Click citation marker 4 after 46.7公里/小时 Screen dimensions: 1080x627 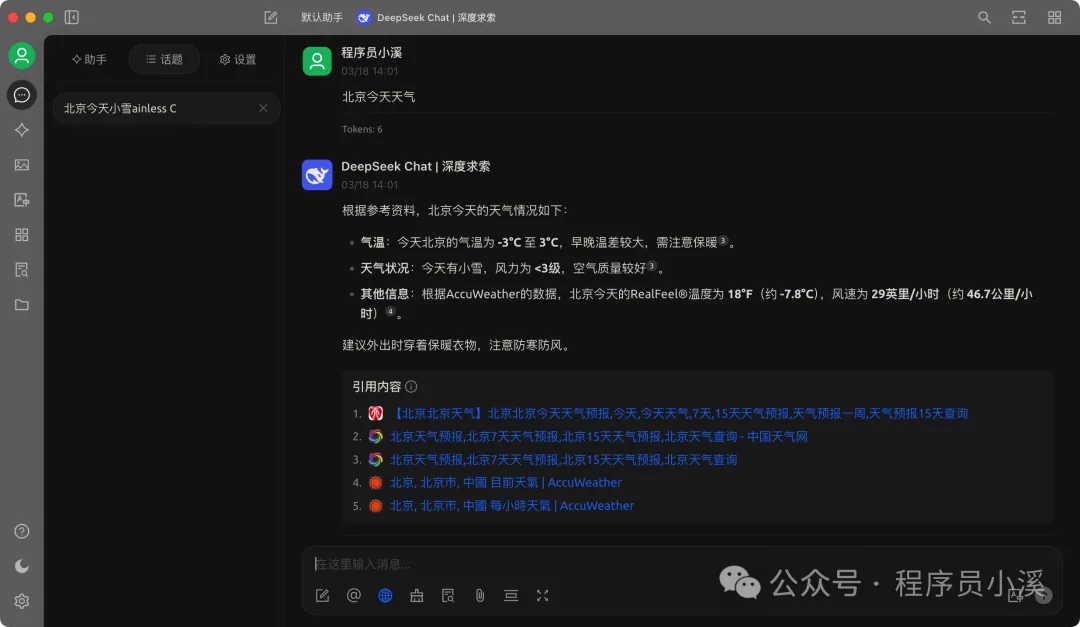[x=390, y=311]
